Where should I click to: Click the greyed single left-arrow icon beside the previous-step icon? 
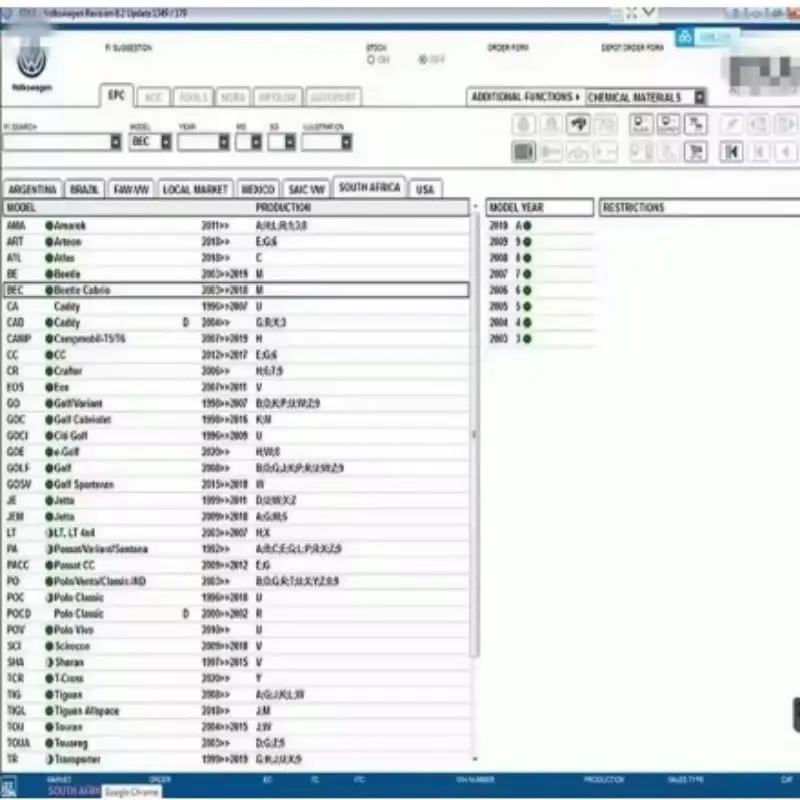(x=786, y=152)
